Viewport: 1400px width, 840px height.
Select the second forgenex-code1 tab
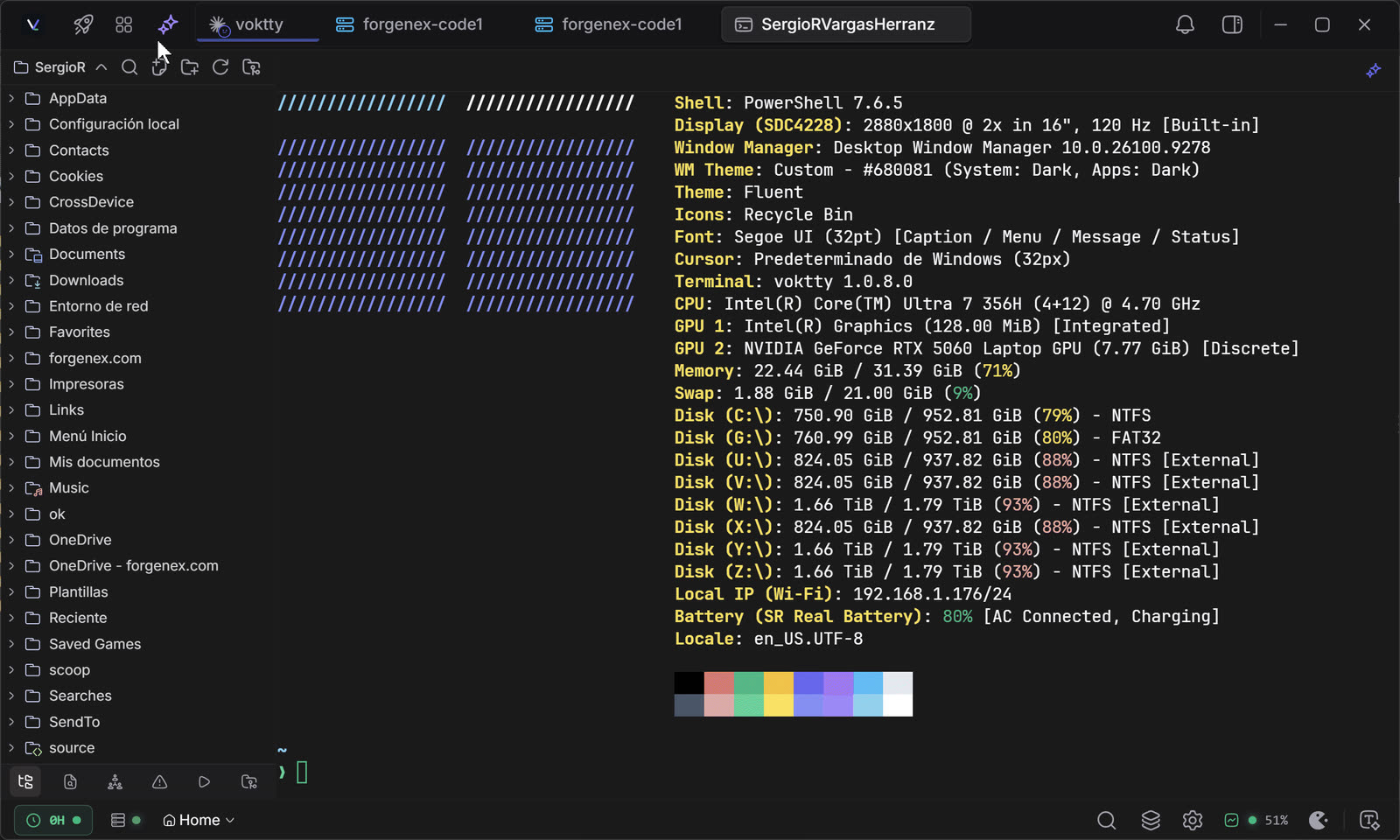(x=608, y=24)
